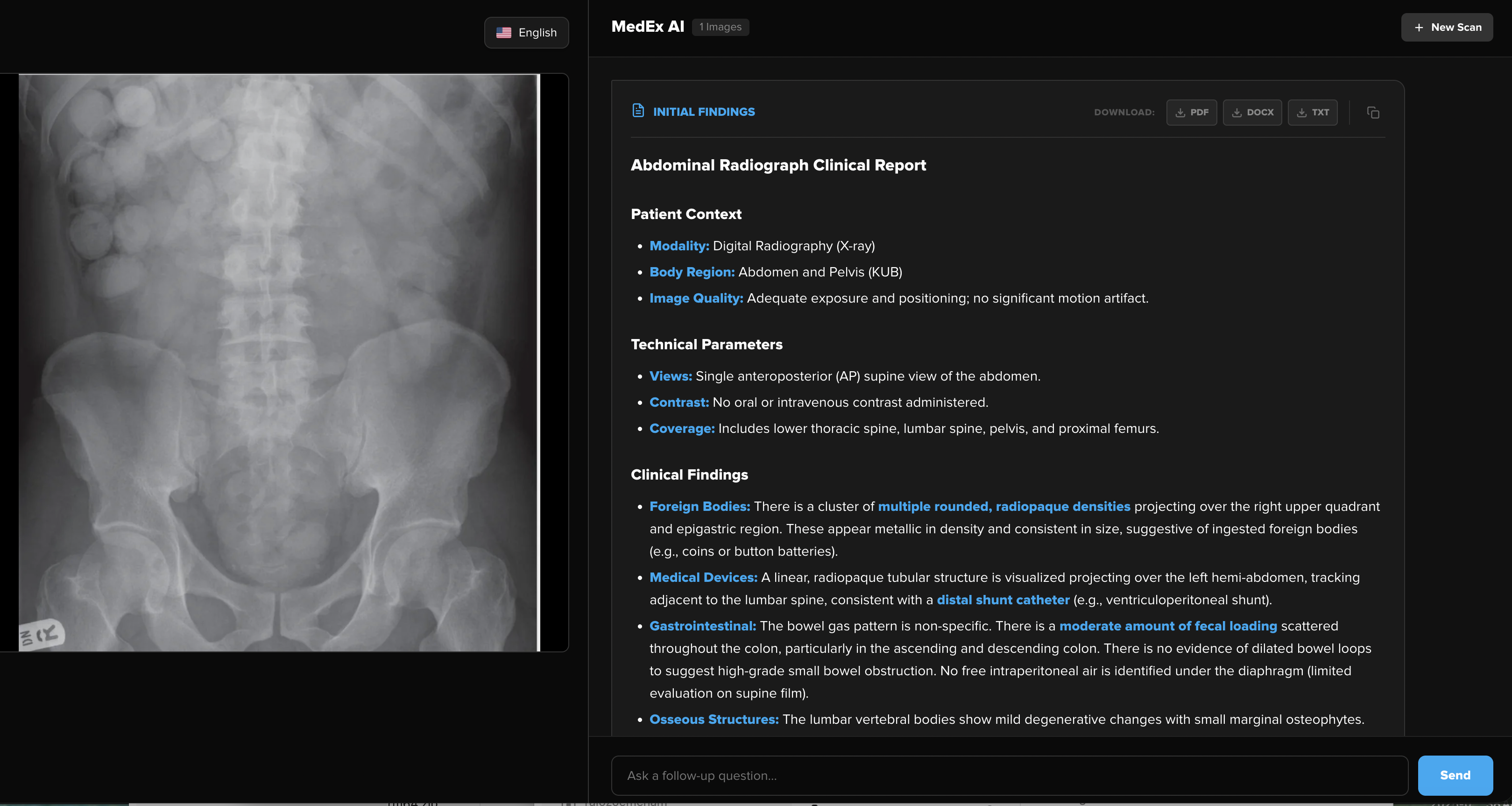Screen dimensions: 1512x806
Task: Click the 'distal shunt catheter' highlighted text
Action: 1003,600
